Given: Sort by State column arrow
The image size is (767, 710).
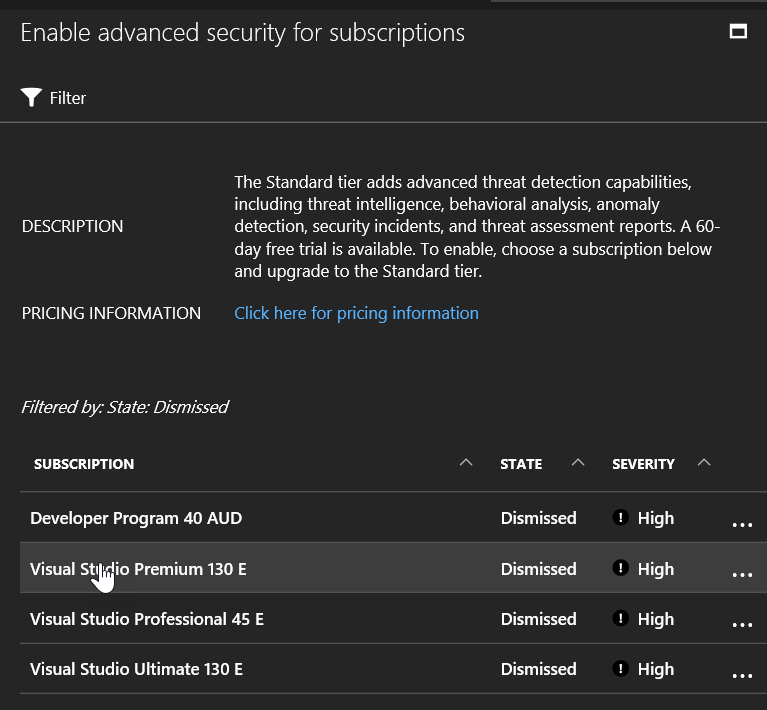Looking at the screenshot, I should 577,463.
